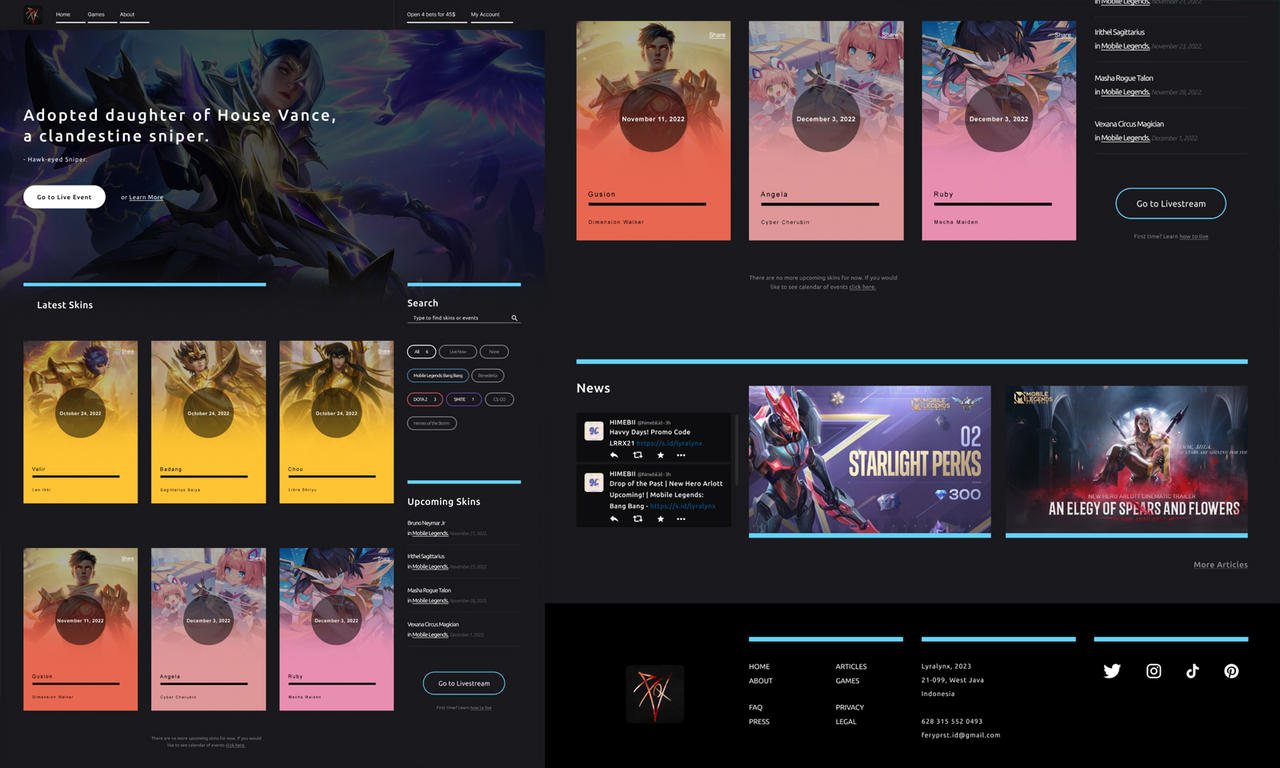Toggle the Live Now filter chip
Screen dimensions: 1280x768
click(457, 352)
